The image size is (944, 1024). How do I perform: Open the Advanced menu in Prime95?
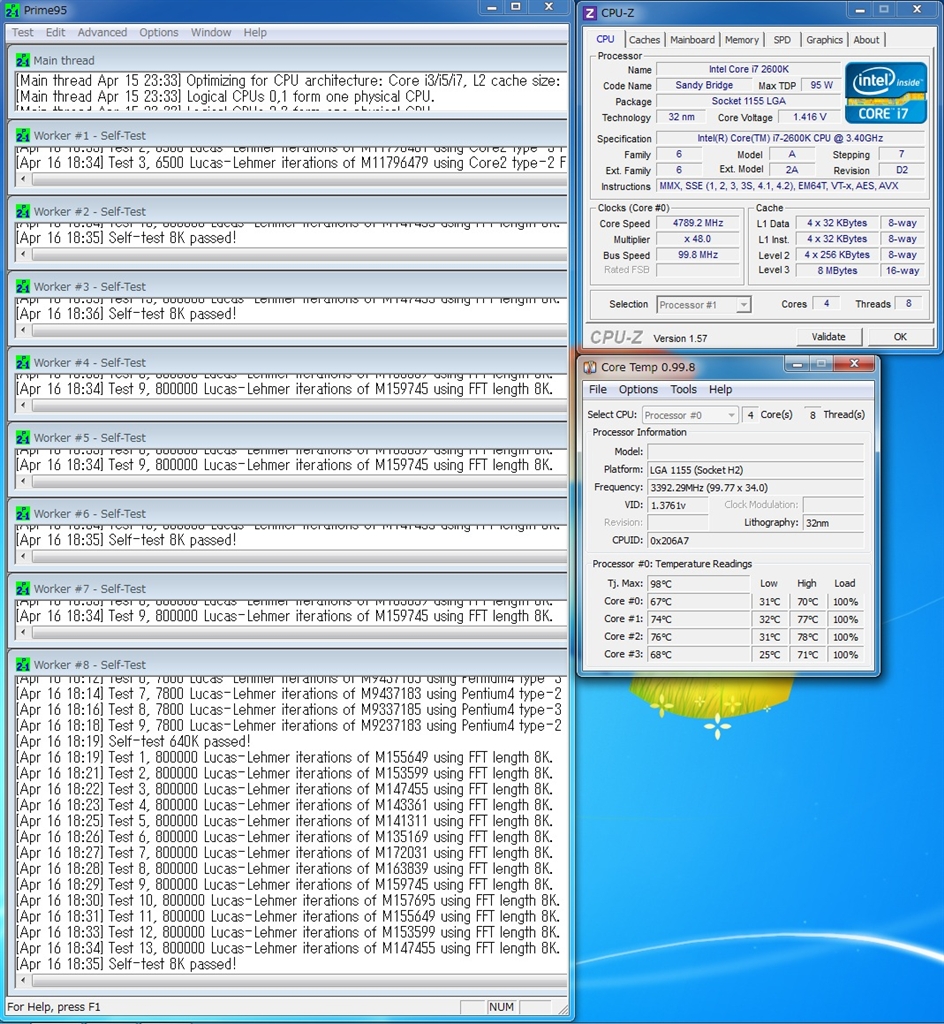tap(102, 33)
